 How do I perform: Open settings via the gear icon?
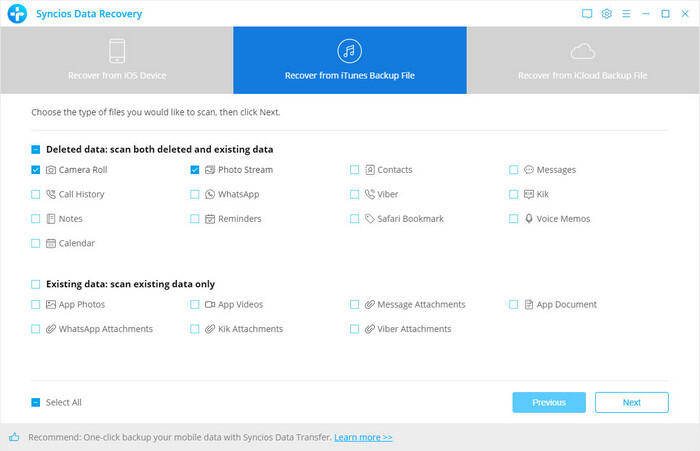[x=605, y=14]
